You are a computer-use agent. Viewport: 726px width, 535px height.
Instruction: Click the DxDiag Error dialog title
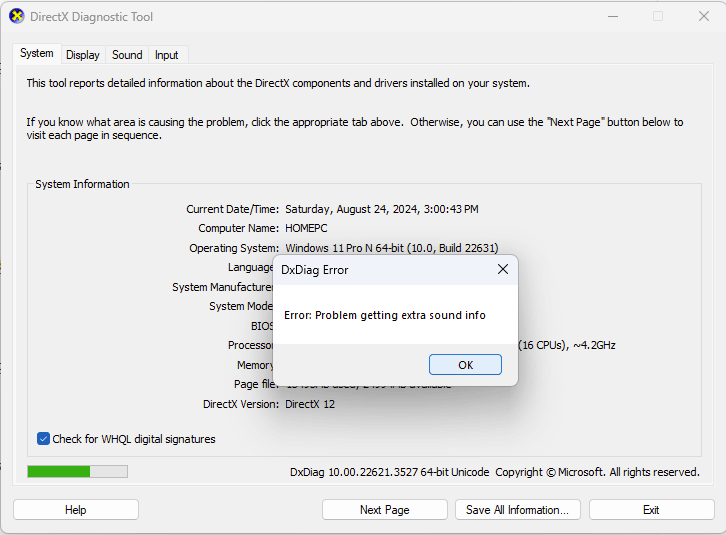tap(314, 270)
